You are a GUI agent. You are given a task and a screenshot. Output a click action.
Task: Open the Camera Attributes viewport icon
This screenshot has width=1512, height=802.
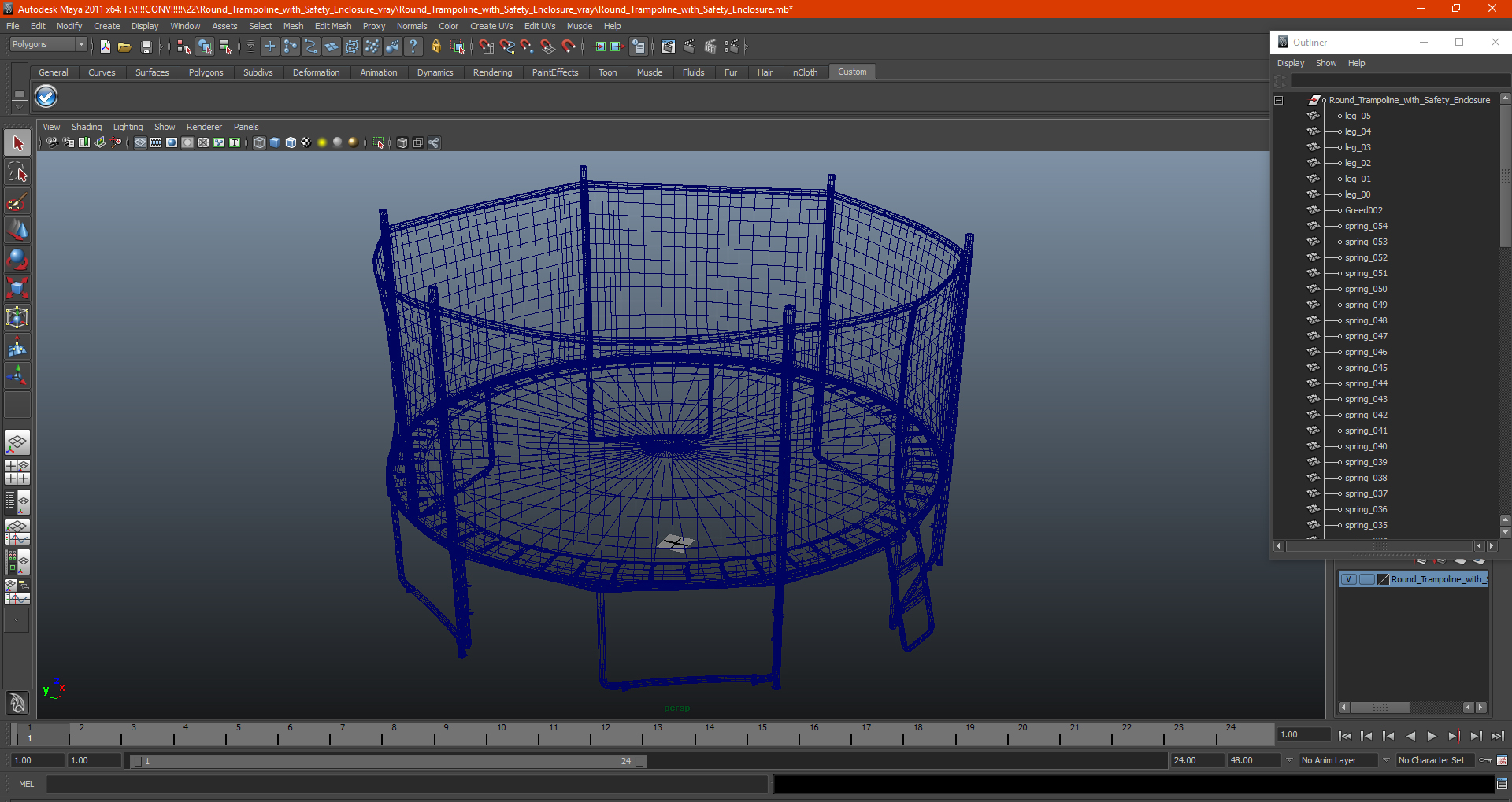69,142
